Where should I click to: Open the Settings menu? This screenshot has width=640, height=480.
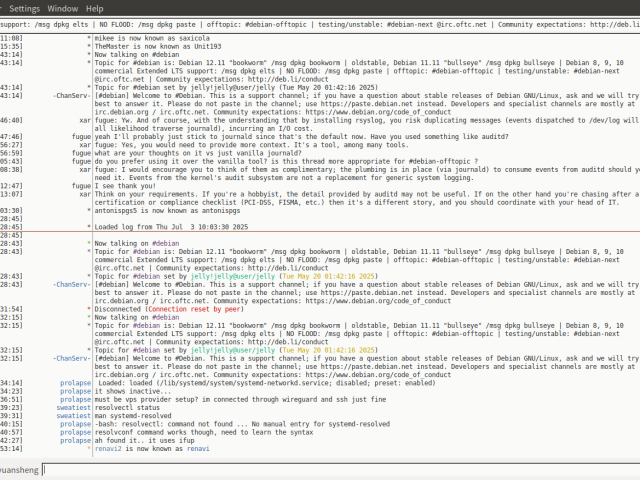[24, 9]
